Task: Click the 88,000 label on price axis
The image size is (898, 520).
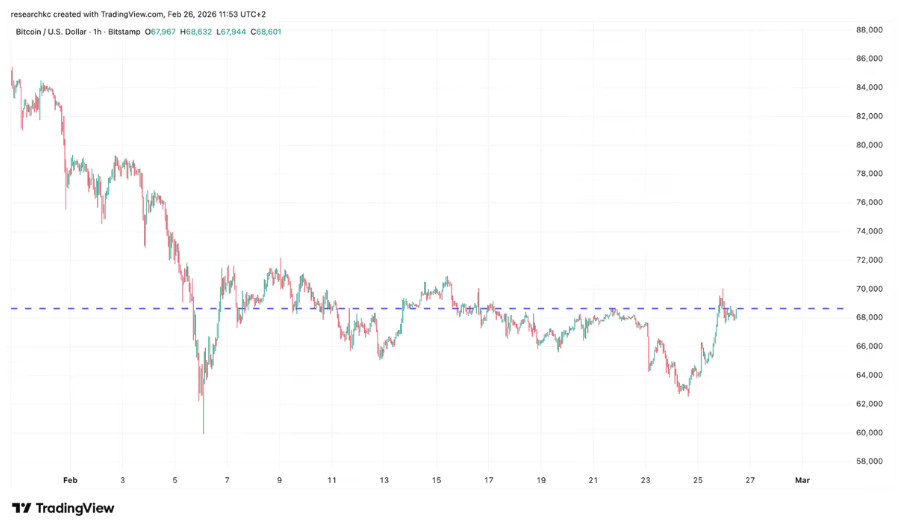Action: (x=868, y=30)
